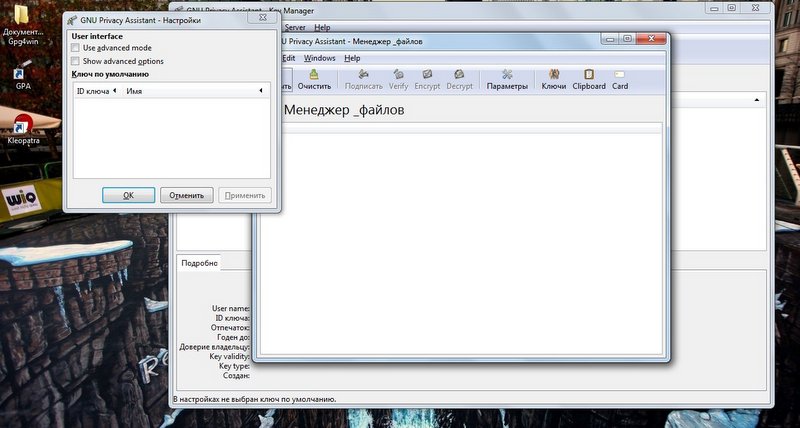
Task: Click Применить in the Настройки dialog
Action: 245,195
